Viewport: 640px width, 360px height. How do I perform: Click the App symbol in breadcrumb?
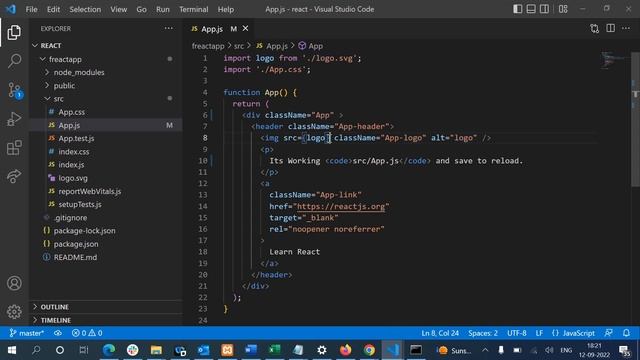click(311, 46)
